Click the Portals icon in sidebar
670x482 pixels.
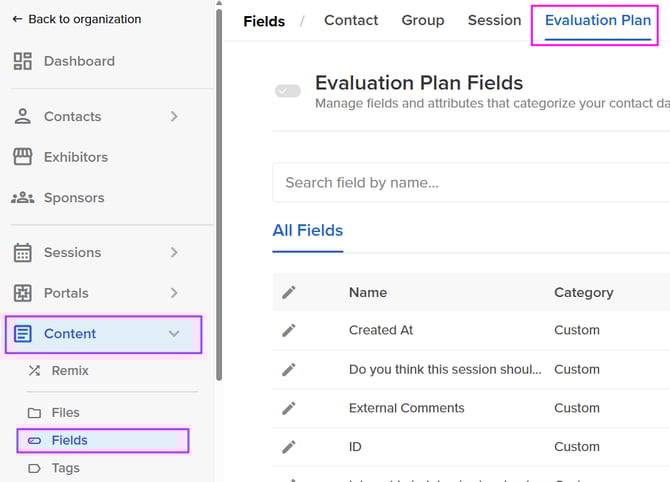coord(22,293)
